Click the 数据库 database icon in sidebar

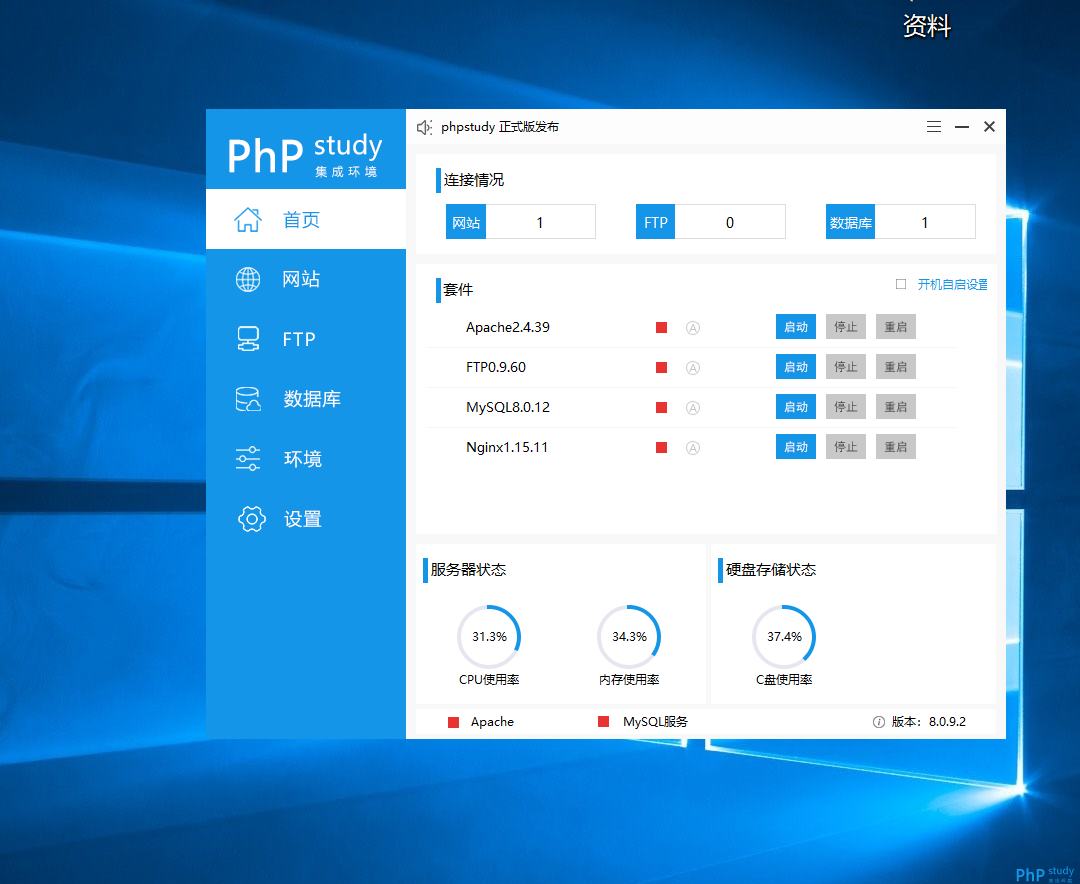pyautogui.click(x=248, y=399)
